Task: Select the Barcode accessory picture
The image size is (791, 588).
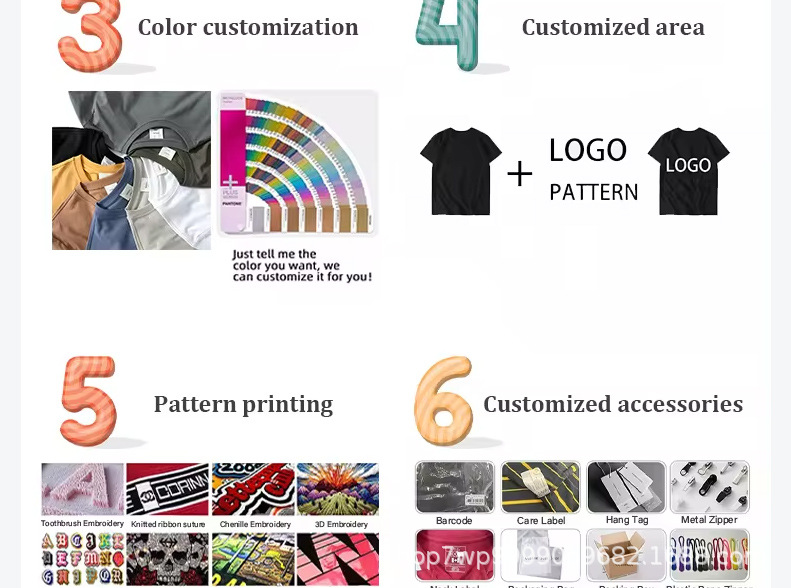Action: click(x=455, y=487)
